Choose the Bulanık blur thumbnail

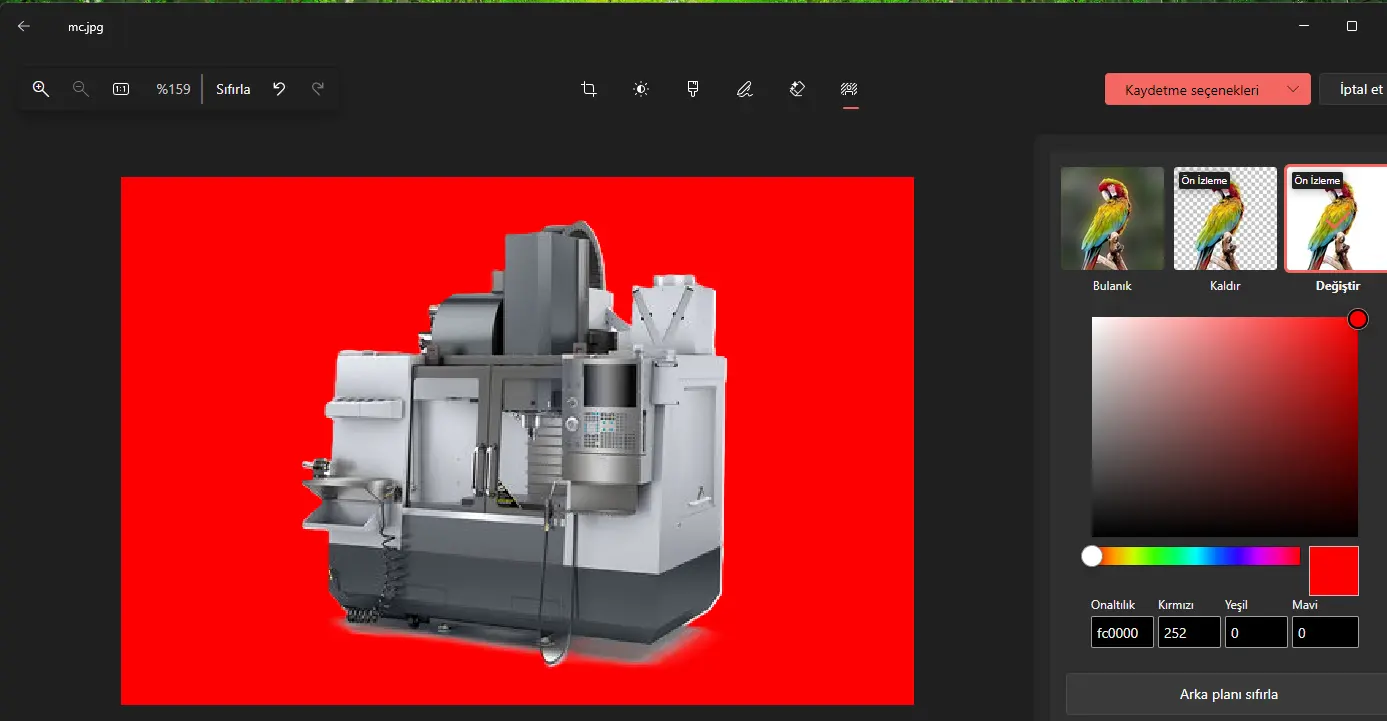pyautogui.click(x=1112, y=218)
